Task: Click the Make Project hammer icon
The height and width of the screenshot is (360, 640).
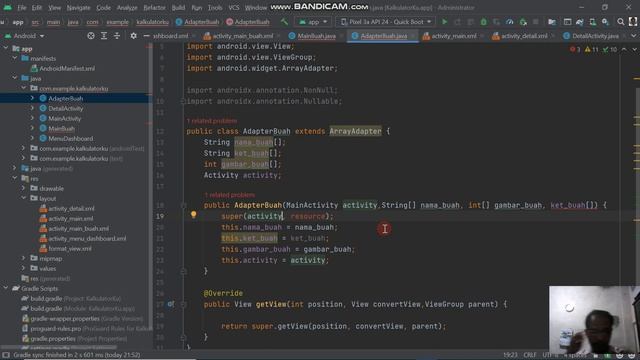Action: point(284,22)
